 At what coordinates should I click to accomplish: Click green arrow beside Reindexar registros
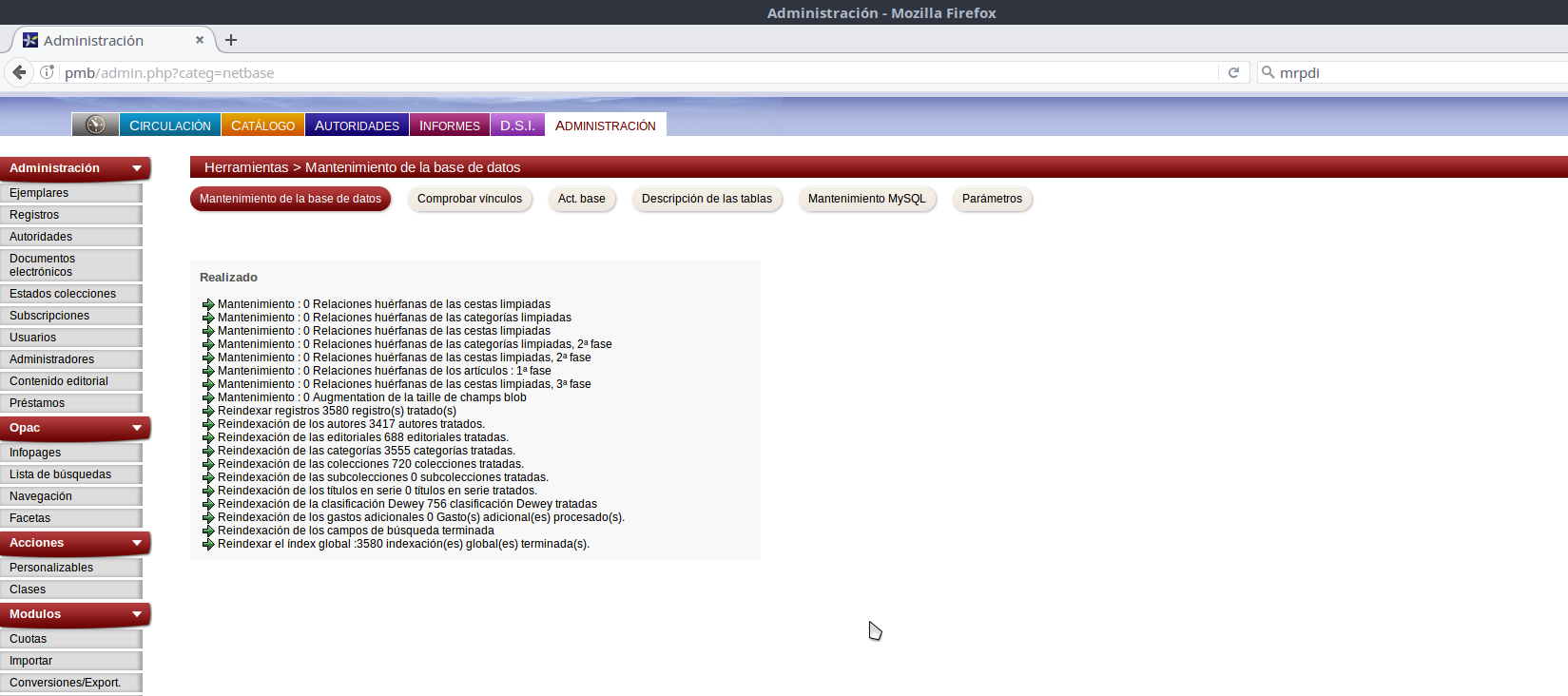coord(208,411)
